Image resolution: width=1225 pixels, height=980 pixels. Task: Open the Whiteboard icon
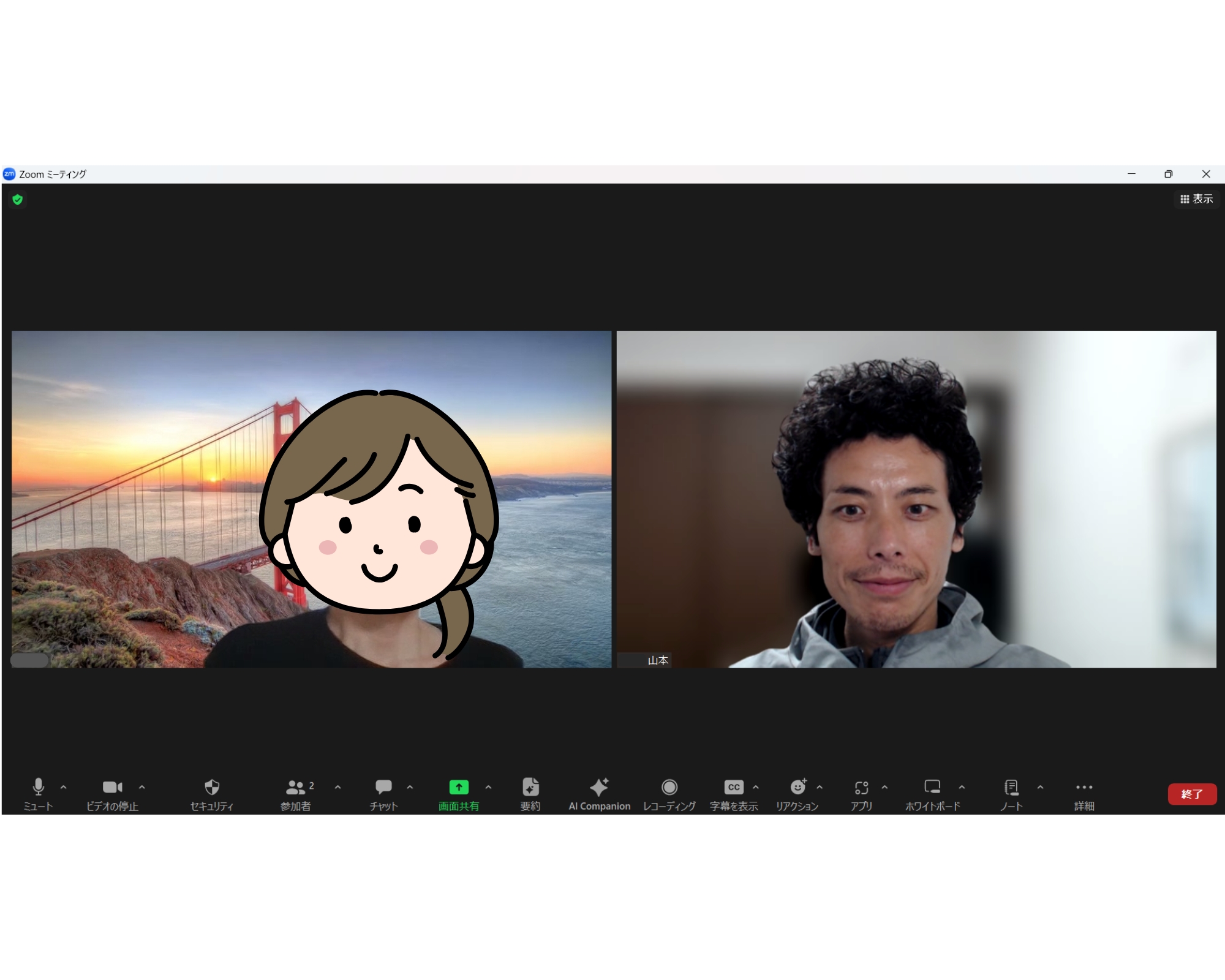[x=932, y=788]
